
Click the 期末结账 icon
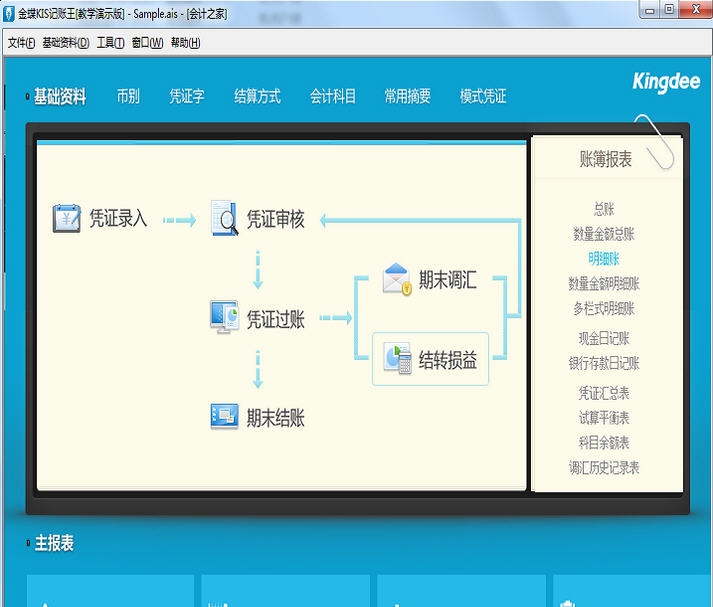(x=225, y=416)
